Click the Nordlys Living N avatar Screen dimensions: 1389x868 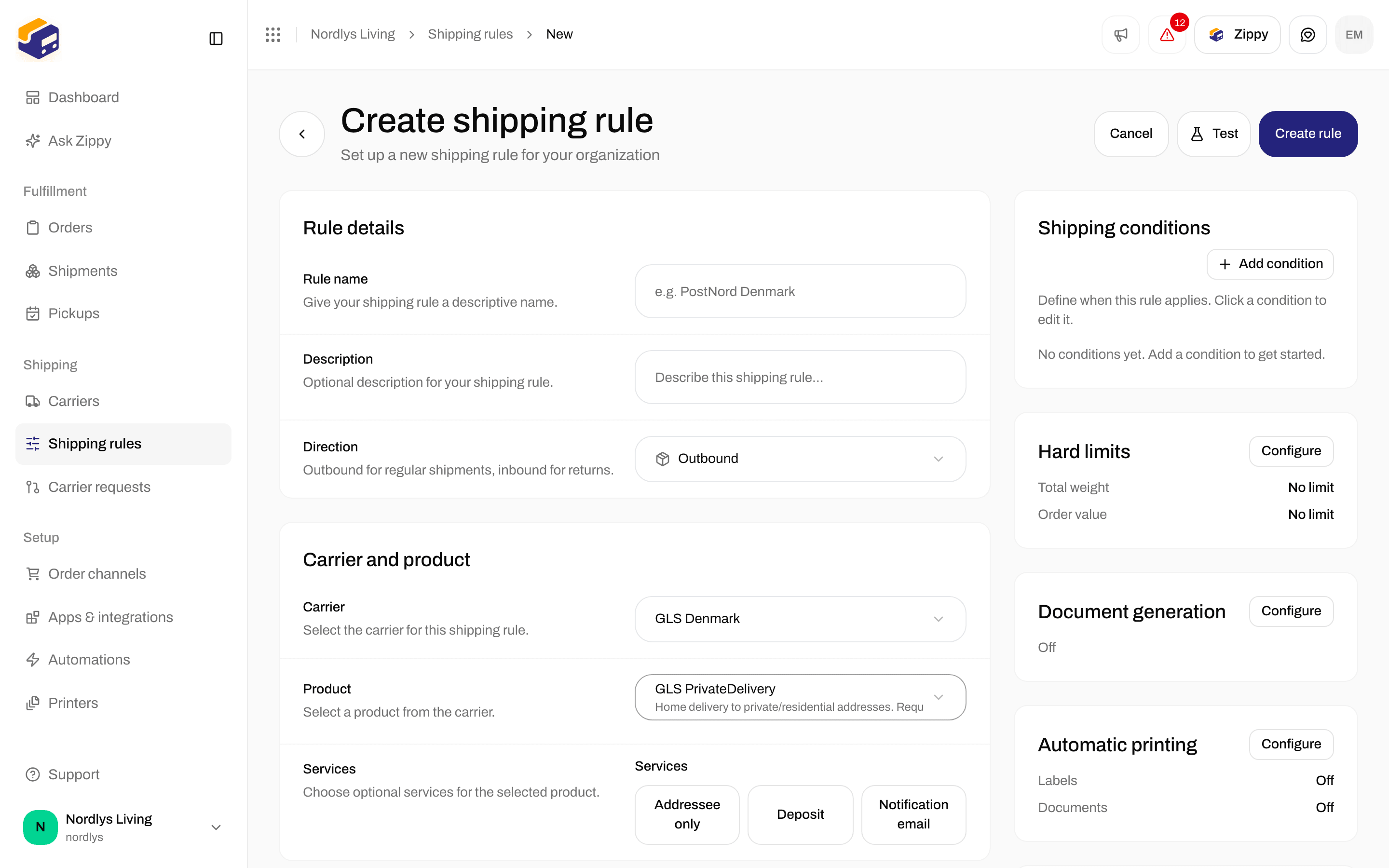[x=40, y=827]
